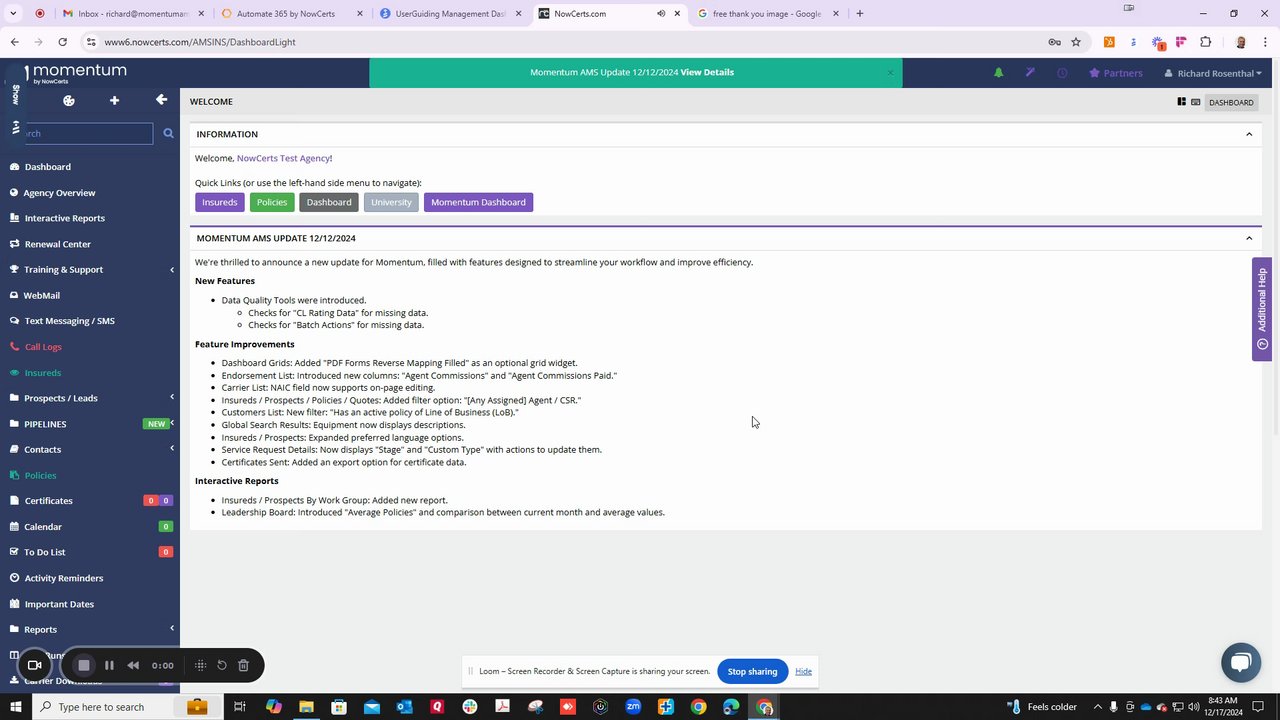Expand the Prospects / Leads submenu arrow

171,397
